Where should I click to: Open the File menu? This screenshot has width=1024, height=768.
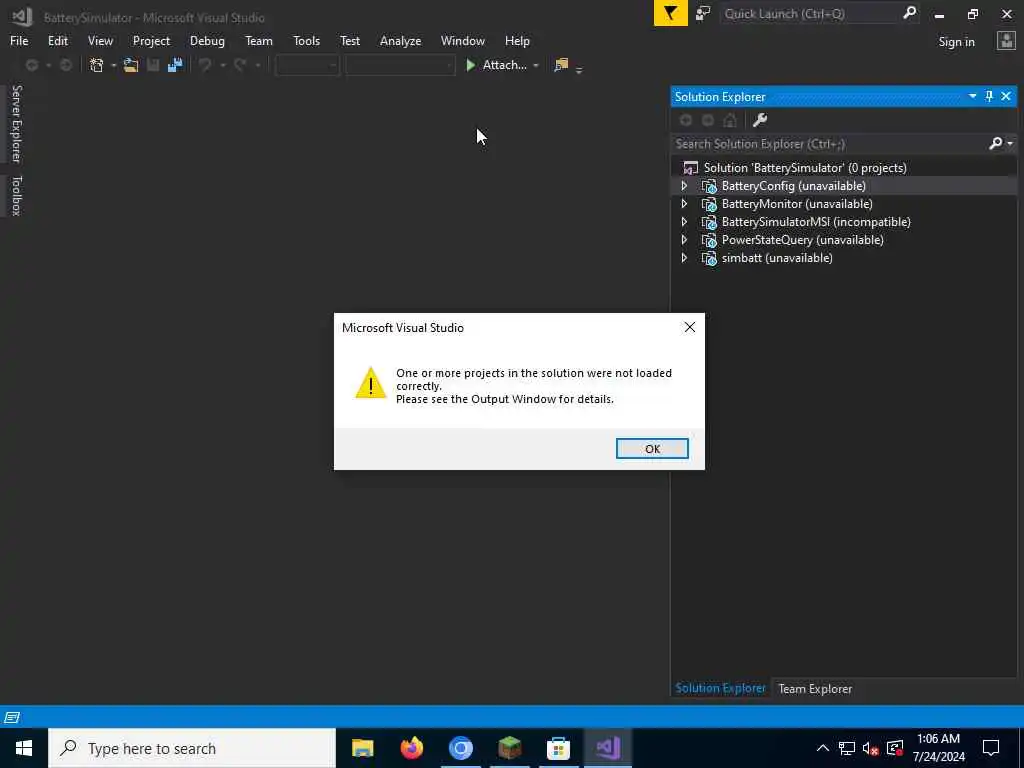[19, 40]
